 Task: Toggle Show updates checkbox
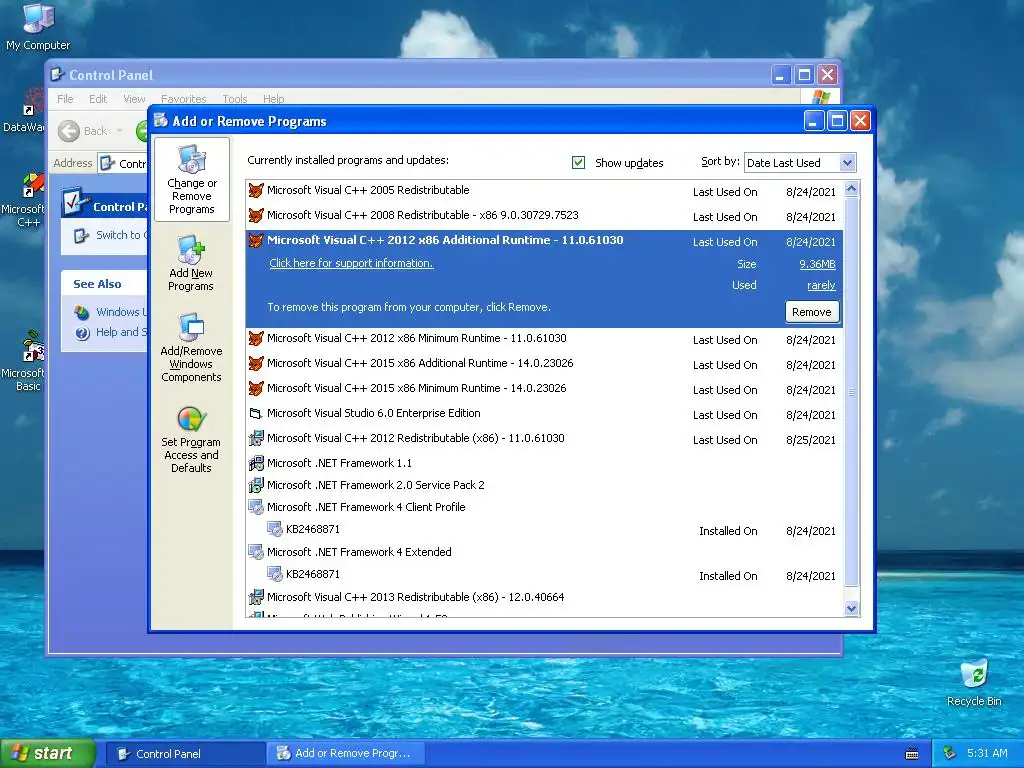(579, 163)
